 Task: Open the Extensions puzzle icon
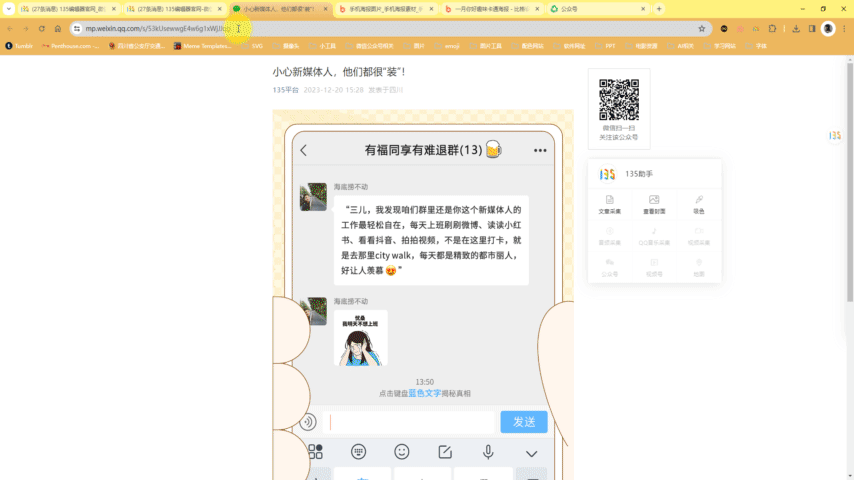click(x=772, y=28)
